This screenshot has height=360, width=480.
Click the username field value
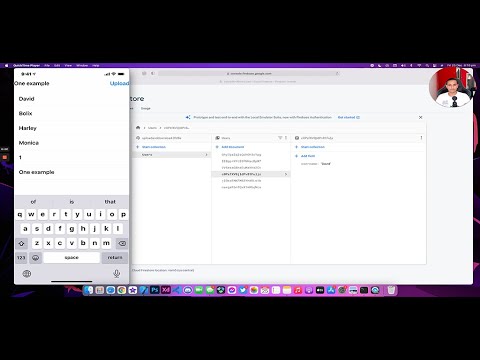(326, 164)
